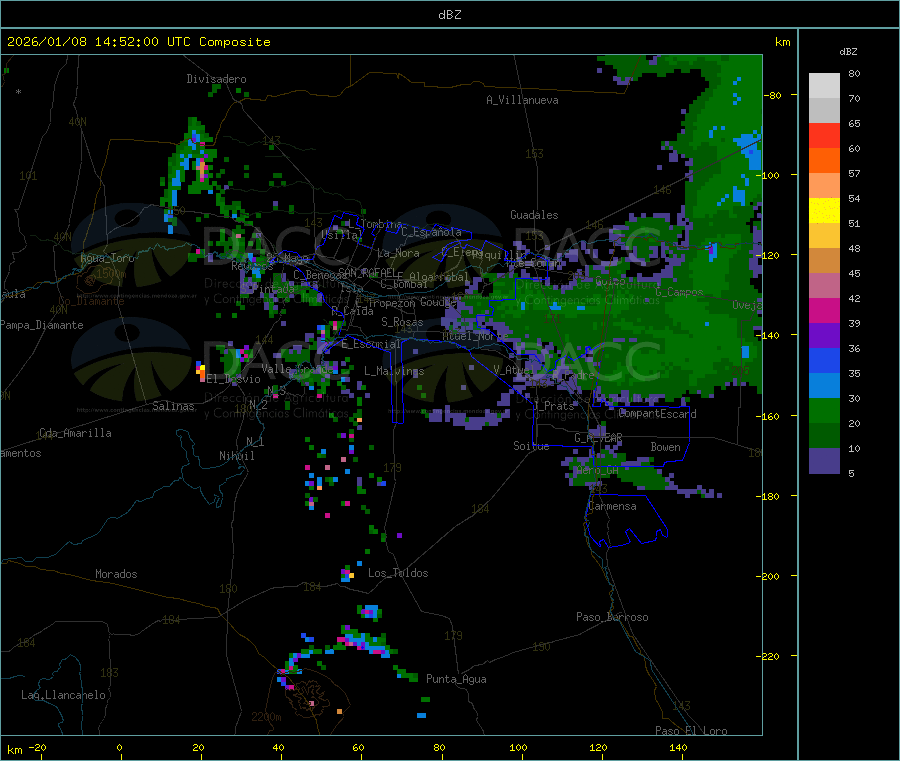Select the 'Agua_Toro' place label
The width and height of the screenshot is (900, 761).
107,258
